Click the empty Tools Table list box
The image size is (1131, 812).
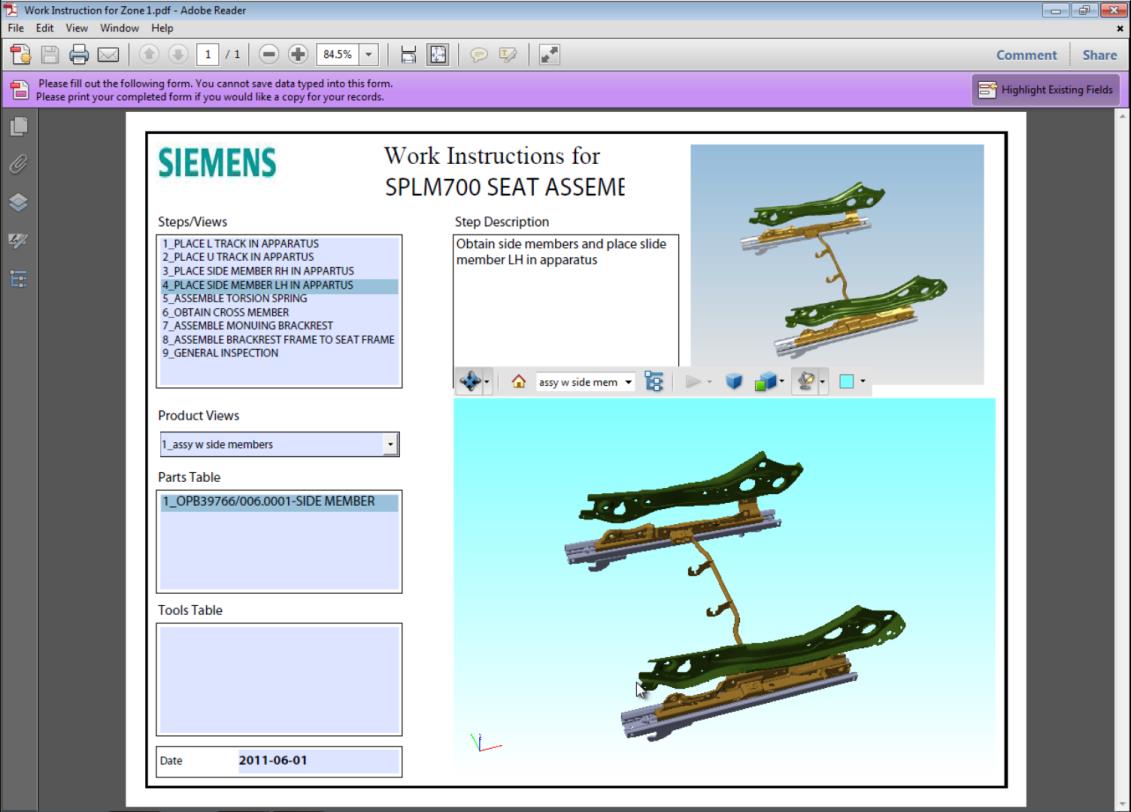pos(279,679)
